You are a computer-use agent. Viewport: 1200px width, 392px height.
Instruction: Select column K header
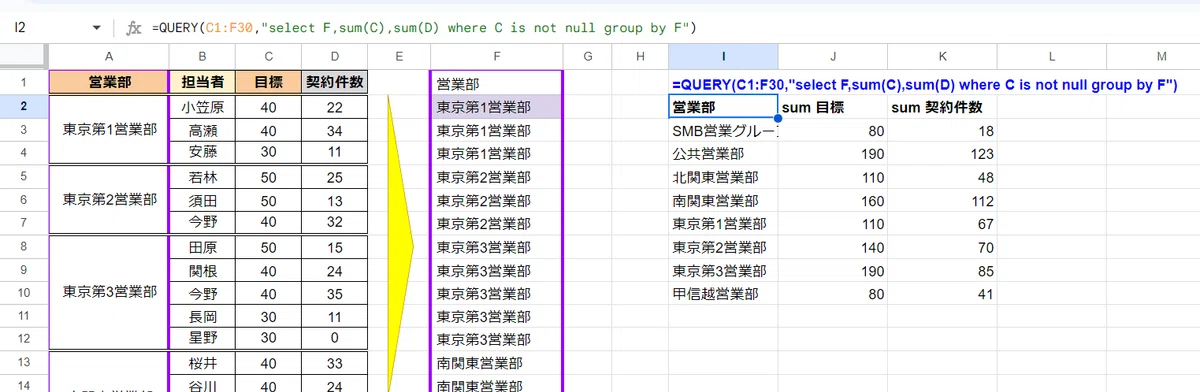(x=941, y=57)
